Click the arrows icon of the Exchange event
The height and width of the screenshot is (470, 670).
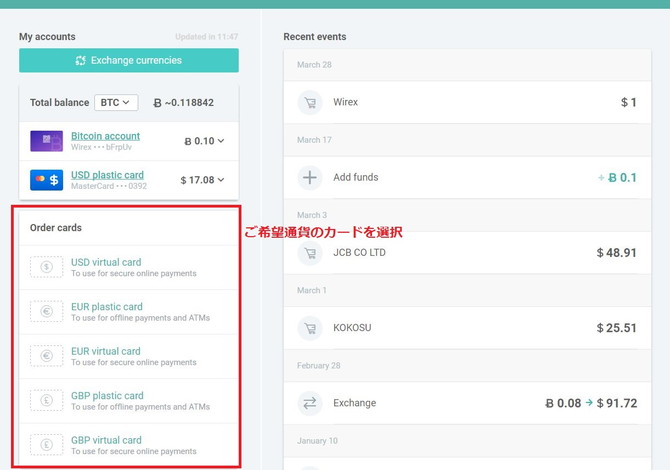click(x=310, y=403)
